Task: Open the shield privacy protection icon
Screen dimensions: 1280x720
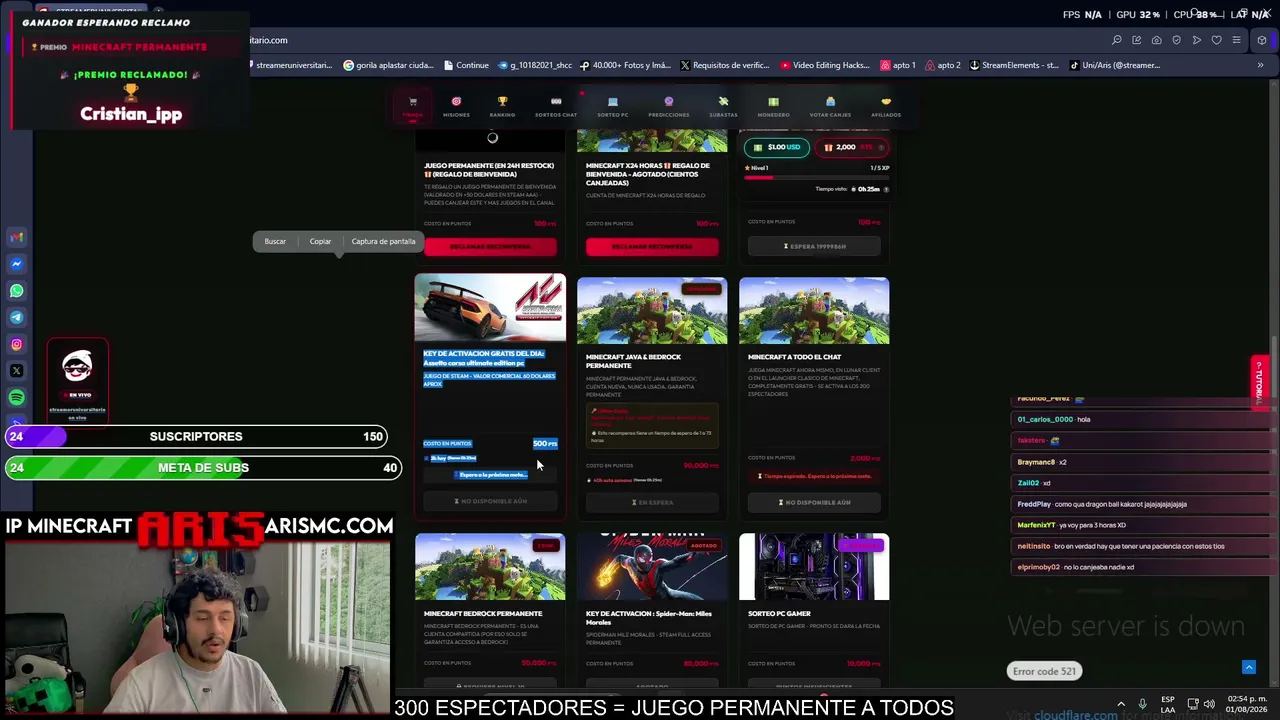Action: (x=1177, y=40)
